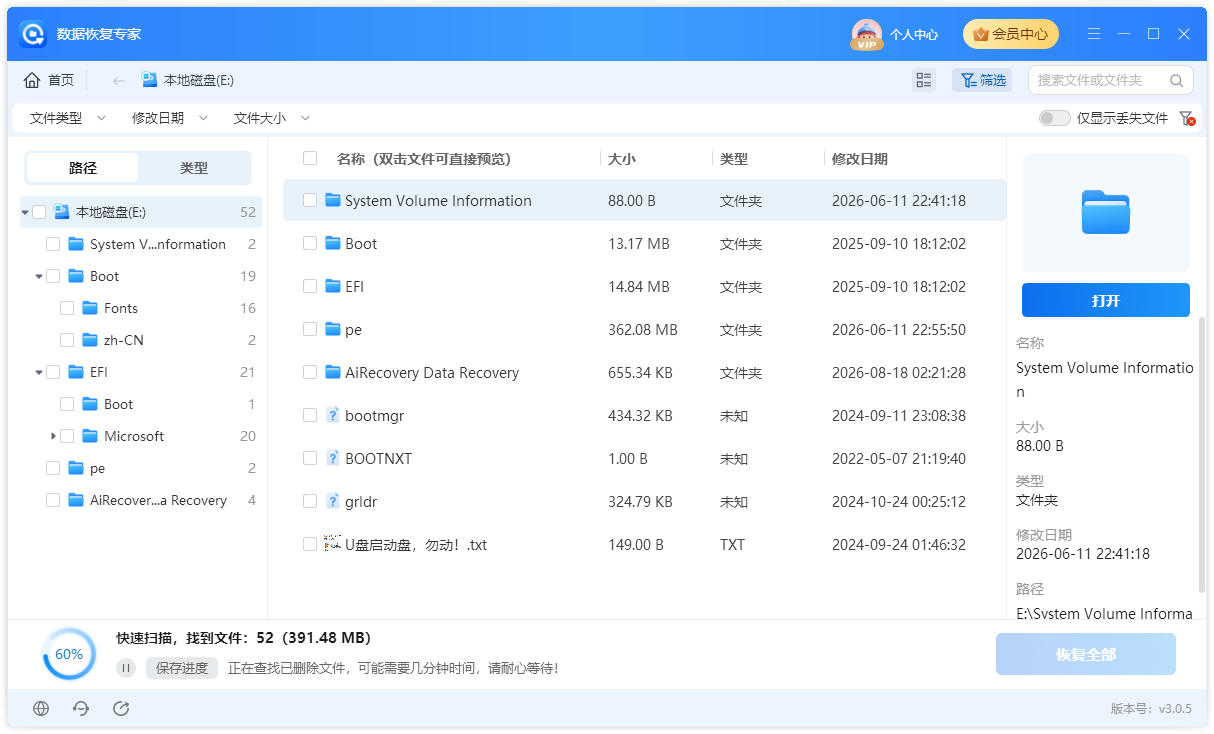The height and width of the screenshot is (734, 1214).
Task: Click the app logo icon
Action: (33, 34)
